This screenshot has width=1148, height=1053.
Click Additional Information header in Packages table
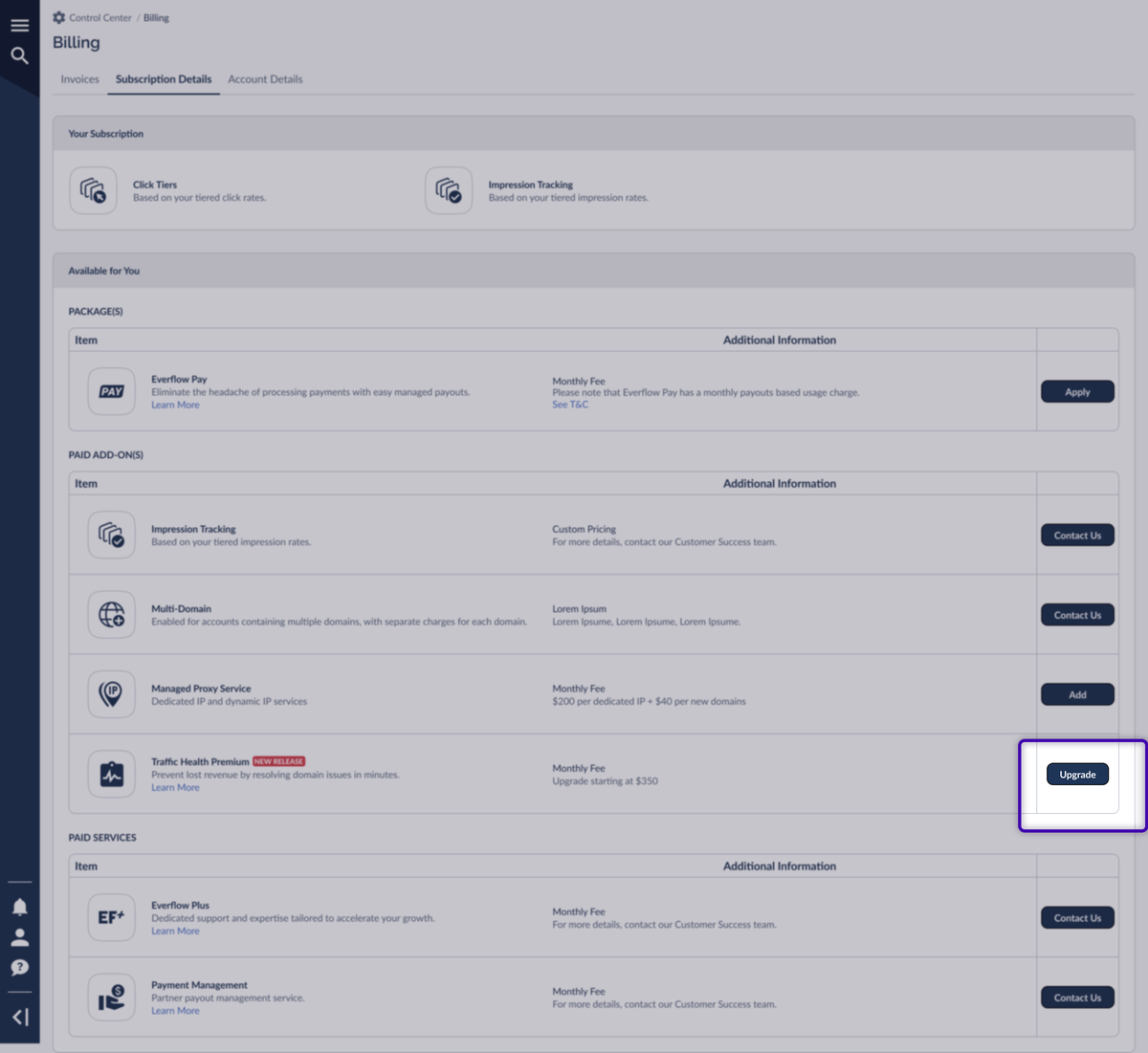780,340
